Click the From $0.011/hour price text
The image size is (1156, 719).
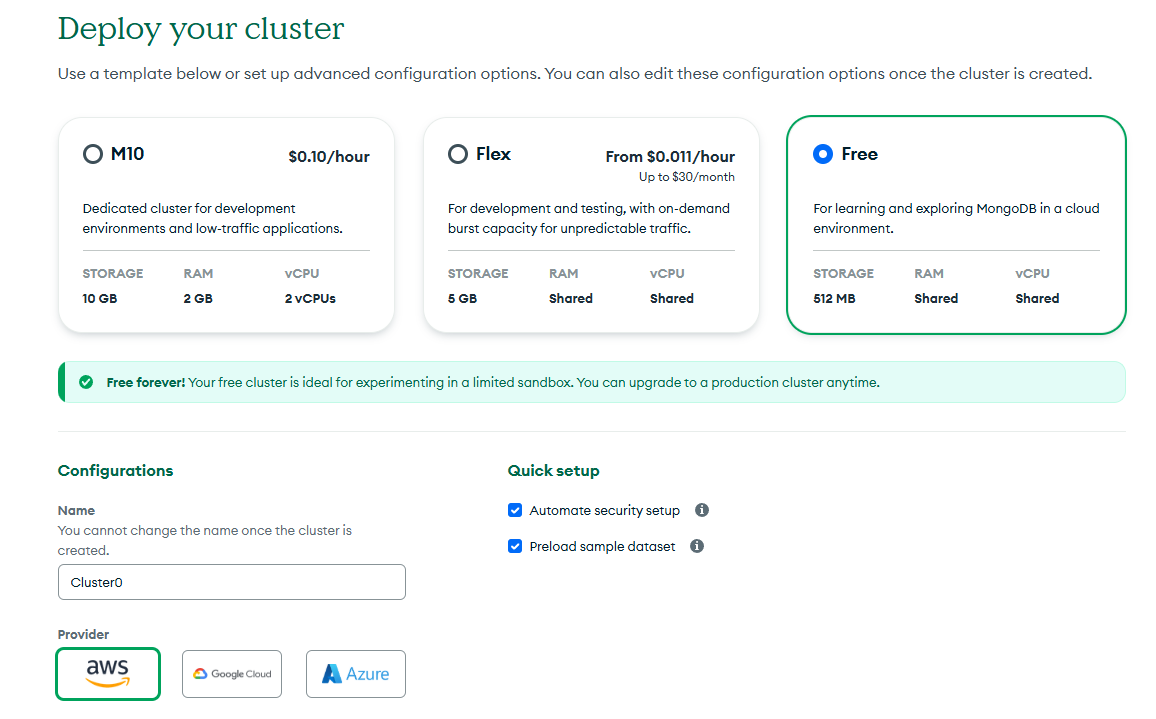click(670, 157)
